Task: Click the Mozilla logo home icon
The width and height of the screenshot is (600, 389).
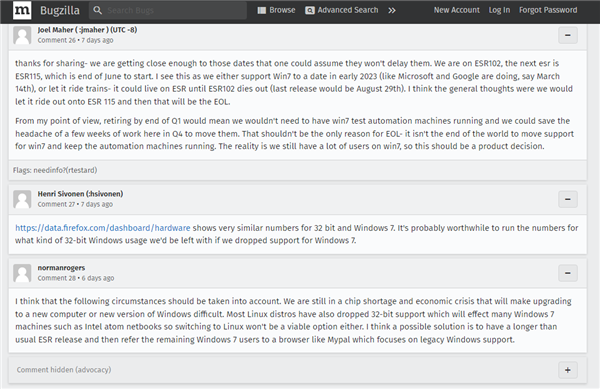Action: [22, 10]
